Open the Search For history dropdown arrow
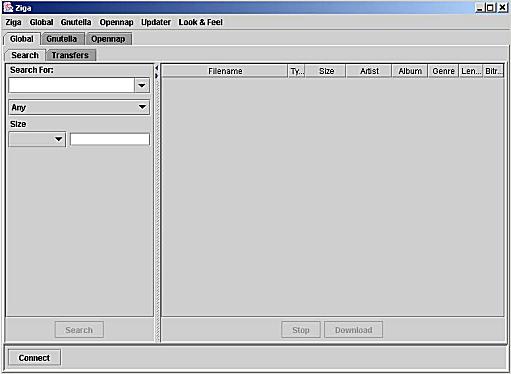Image resolution: width=511 pixels, height=374 pixels. [142, 85]
